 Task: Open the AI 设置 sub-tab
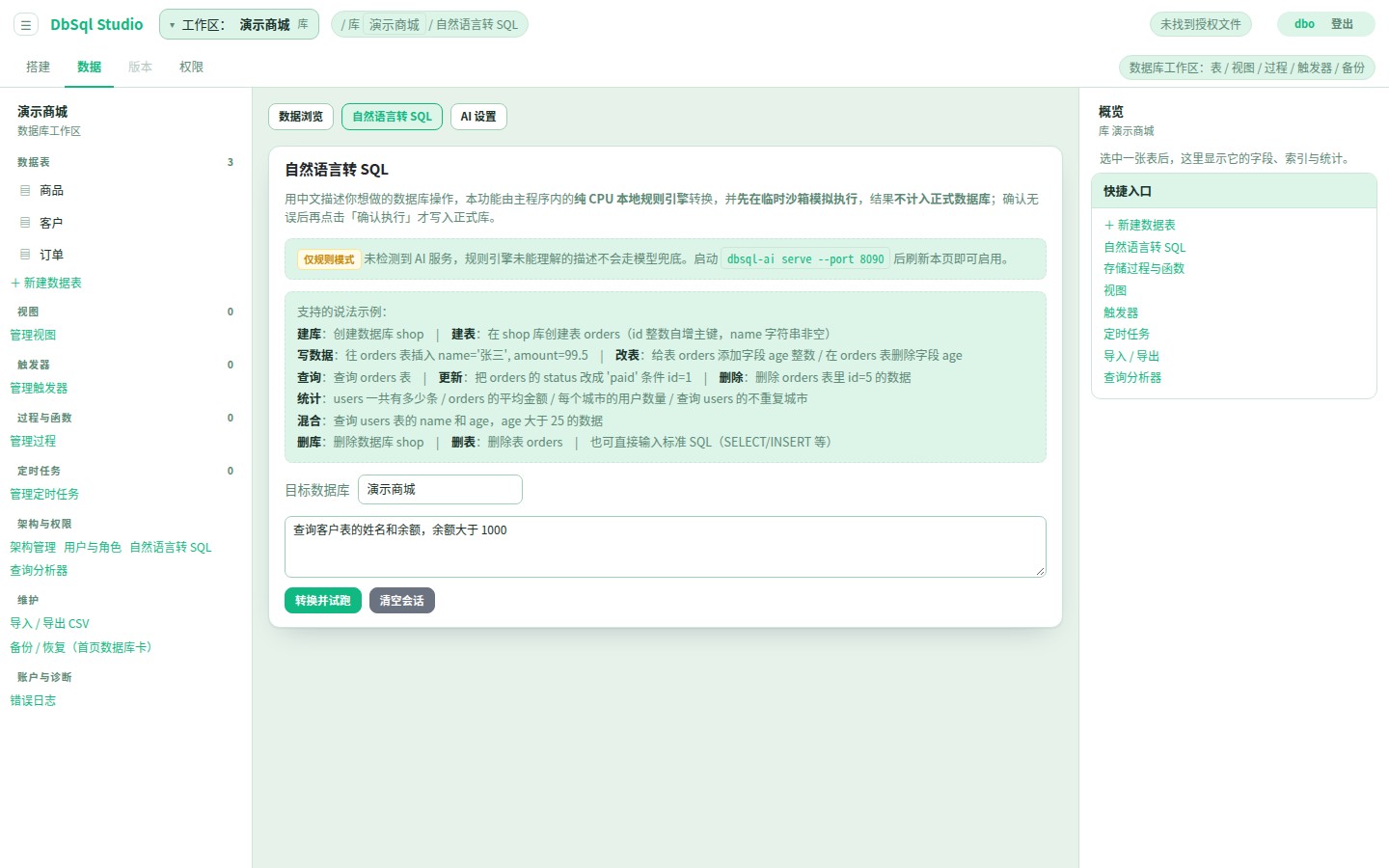point(478,117)
